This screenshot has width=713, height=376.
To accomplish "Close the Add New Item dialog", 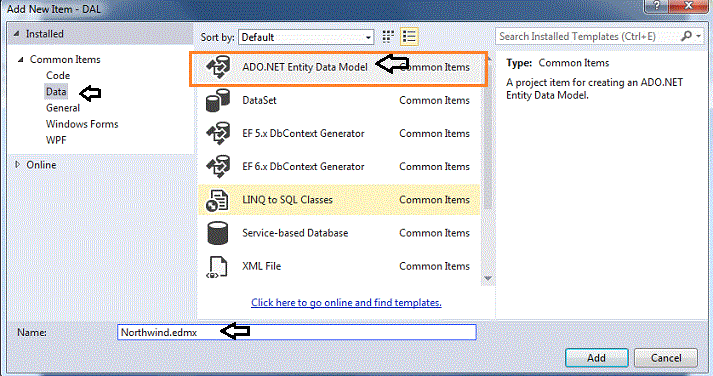I will click(688, 5).
